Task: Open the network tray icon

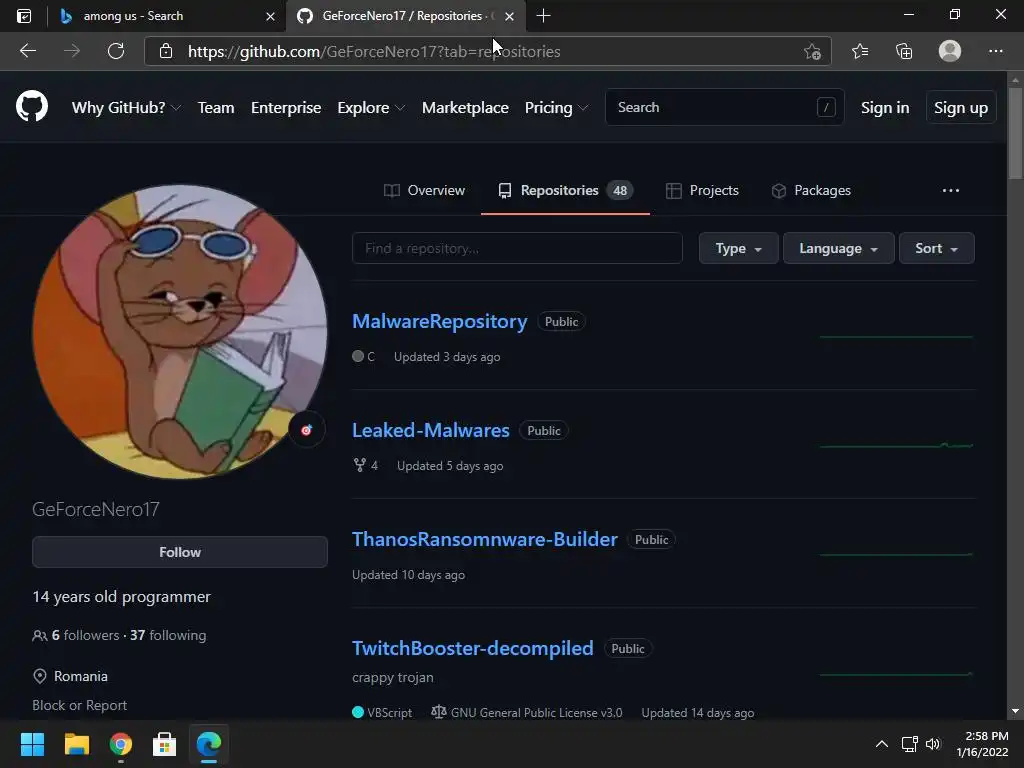Action: tap(909, 744)
